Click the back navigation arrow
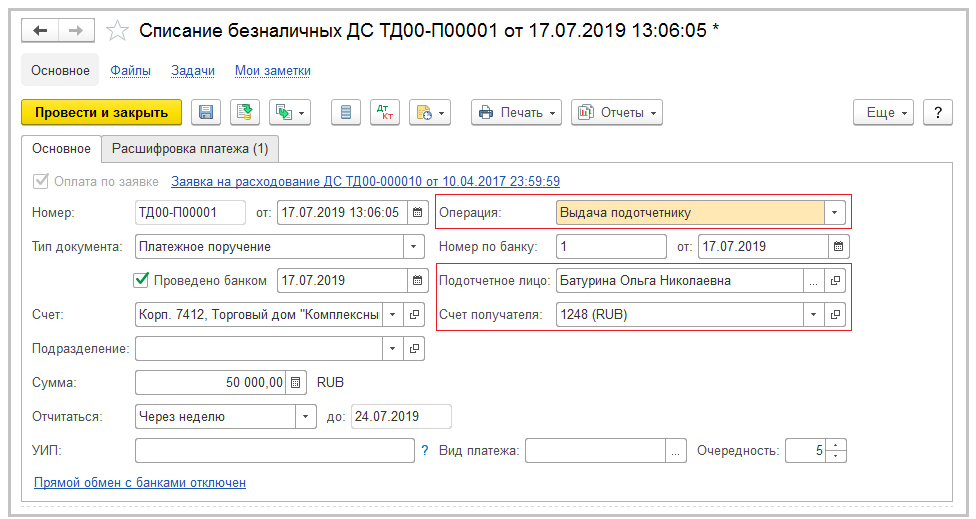This screenshot has width=976, height=519. pyautogui.click(x=41, y=31)
